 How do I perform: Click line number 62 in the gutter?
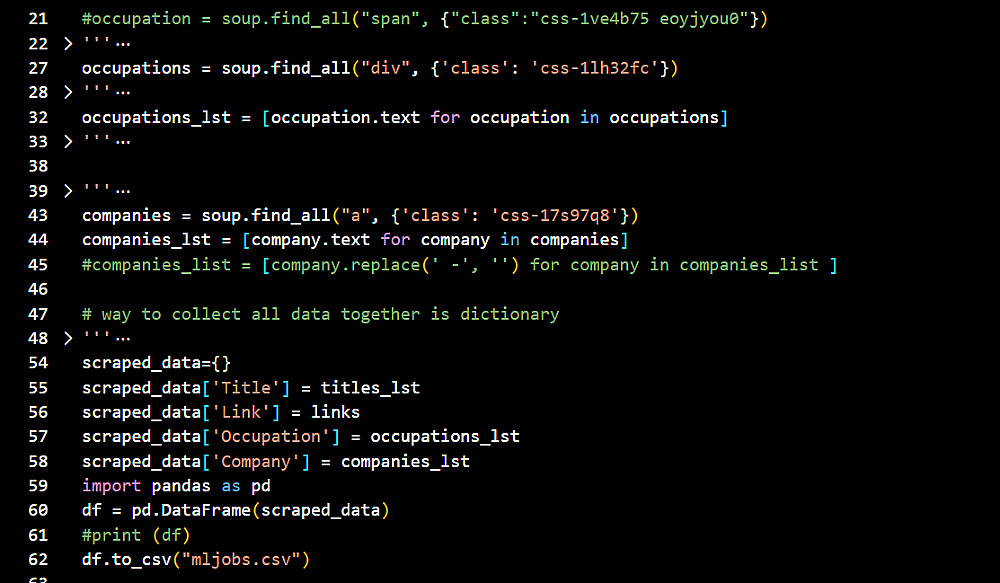pyautogui.click(x=39, y=559)
